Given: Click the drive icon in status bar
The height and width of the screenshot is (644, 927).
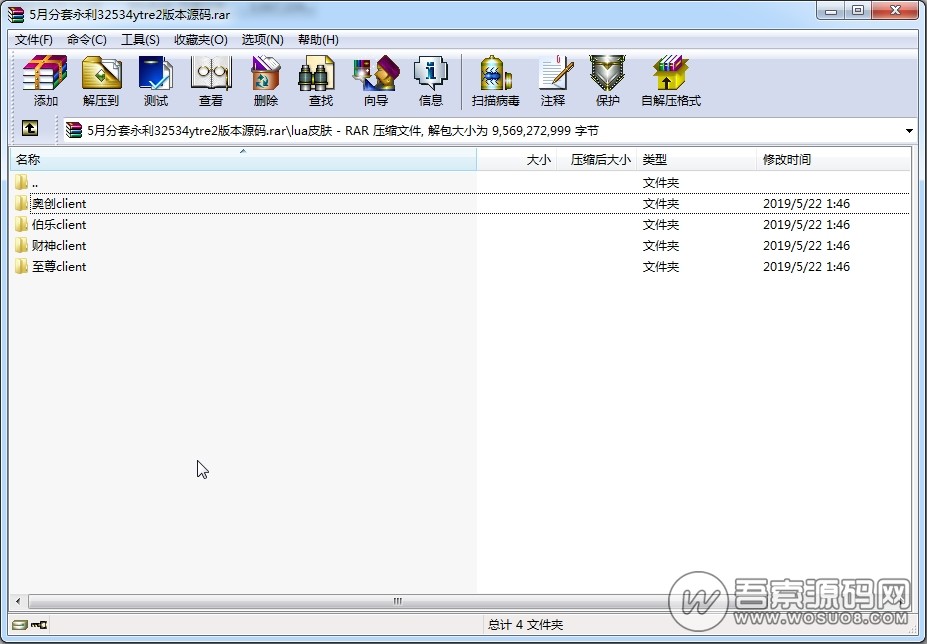Looking at the screenshot, I should pos(20,624).
